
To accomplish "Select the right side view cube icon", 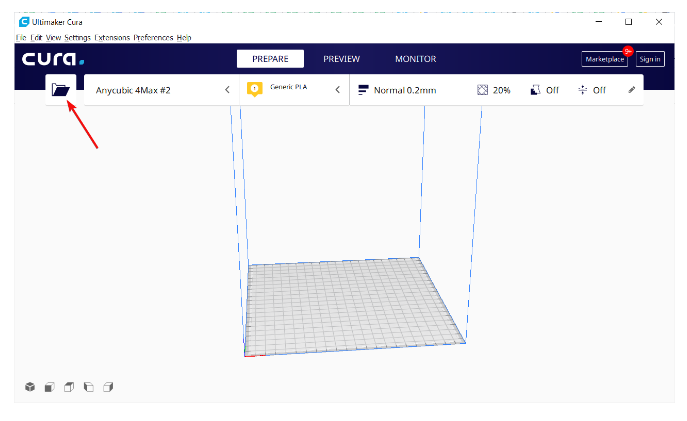I will (x=108, y=387).
